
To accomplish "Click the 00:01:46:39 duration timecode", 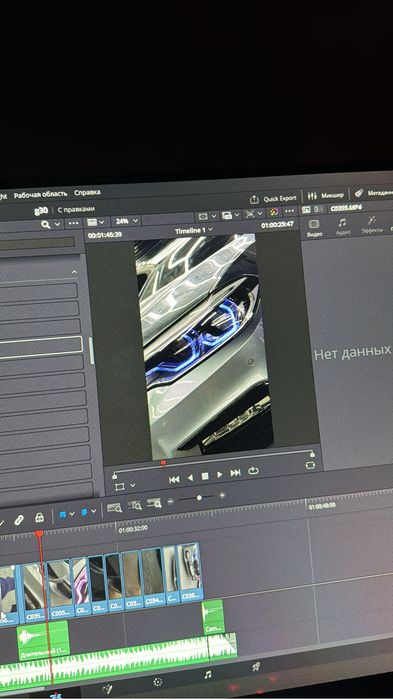I will [x=105, y=235].
